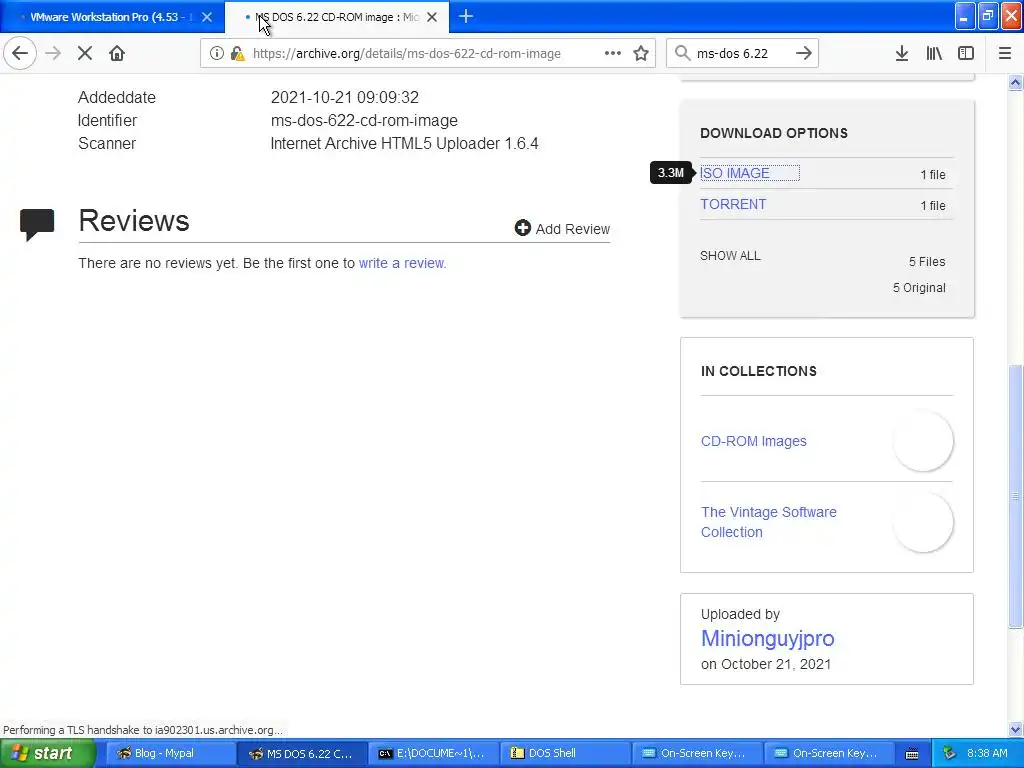The image size is (1024, 768).
Task: Click the scrollbar down arrow
Action: (x=1015, y=729)
